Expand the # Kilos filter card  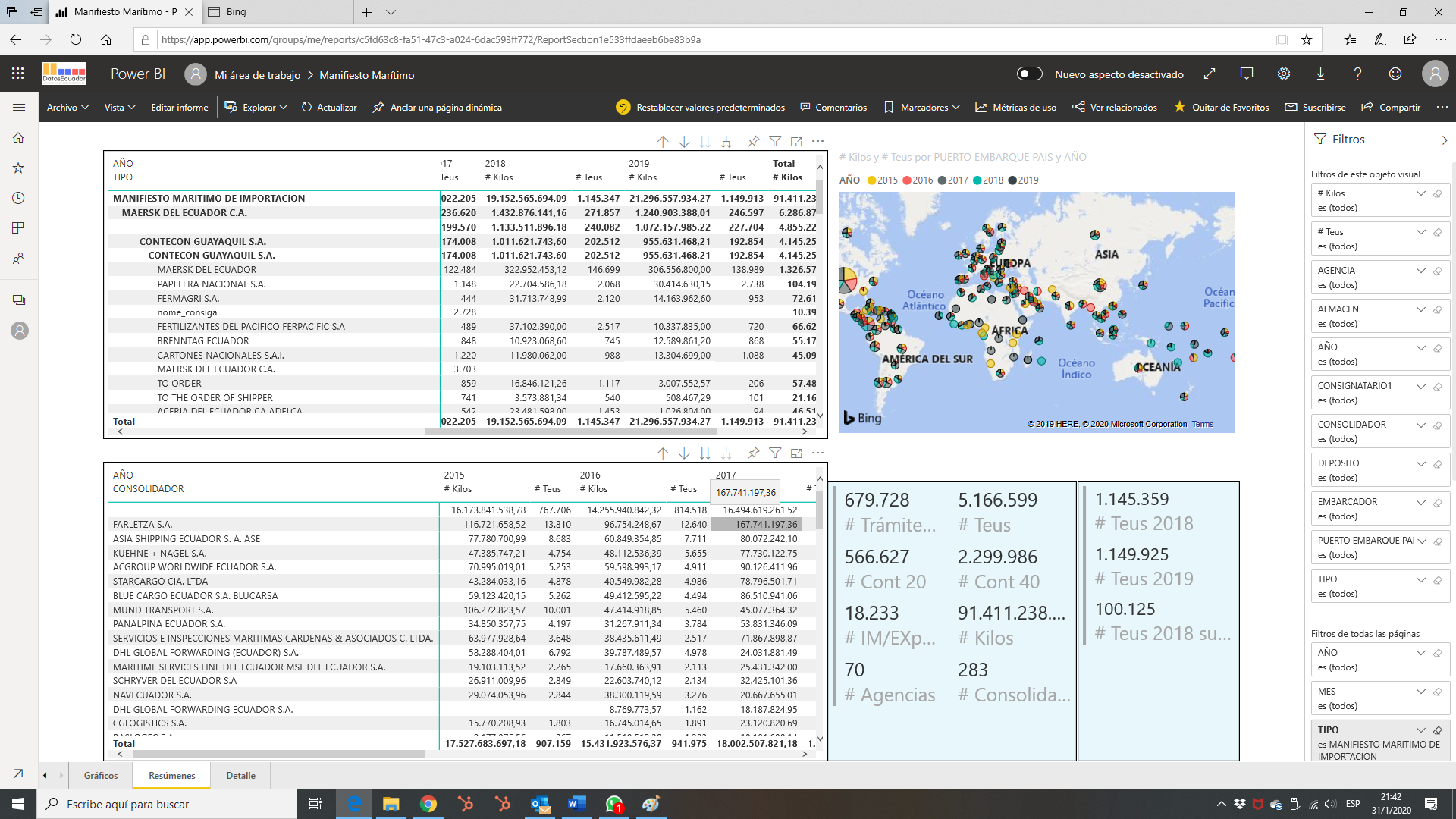[1420, 193]
